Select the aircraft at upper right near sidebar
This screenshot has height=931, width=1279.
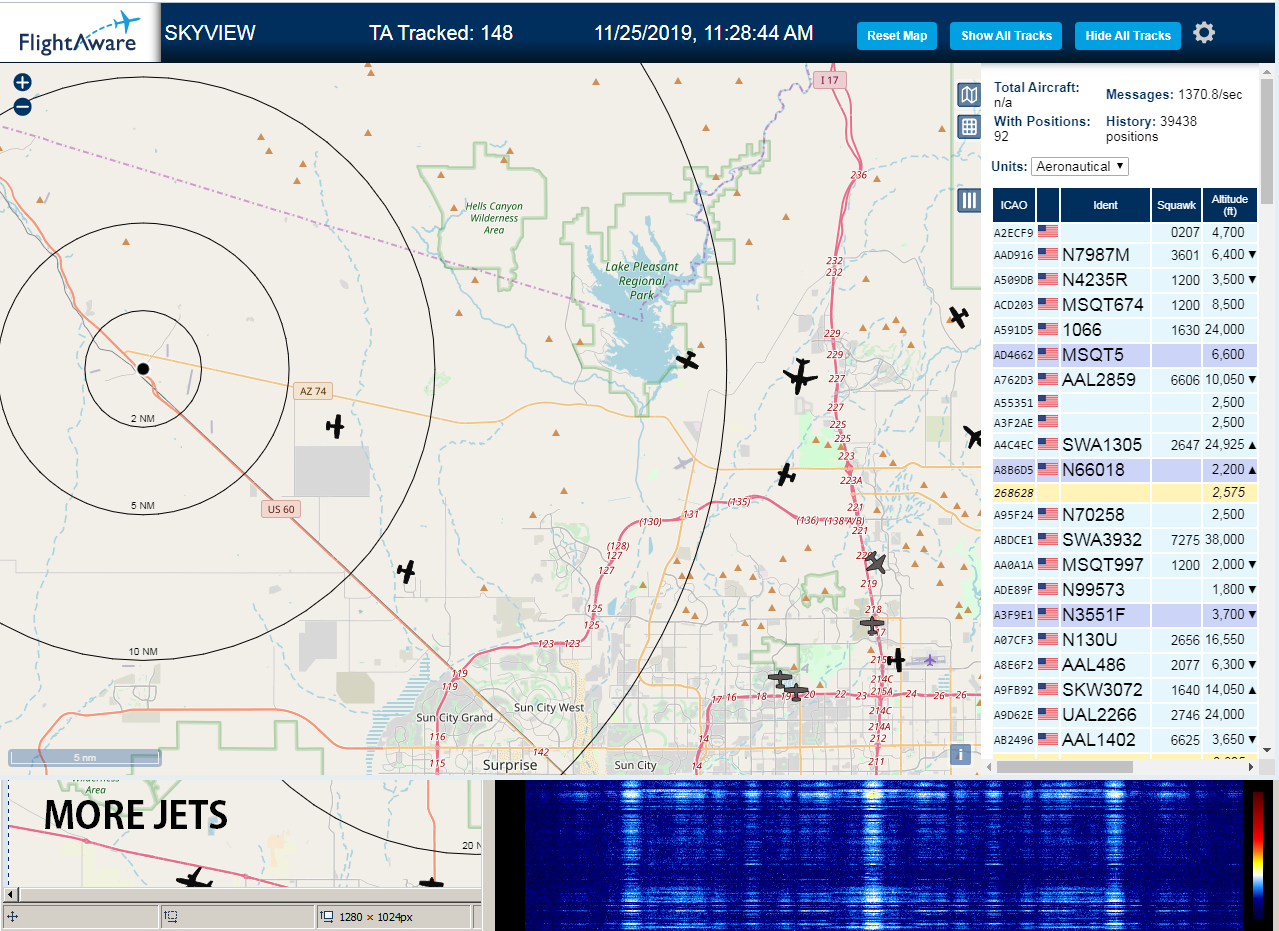(x=958, y=317)
